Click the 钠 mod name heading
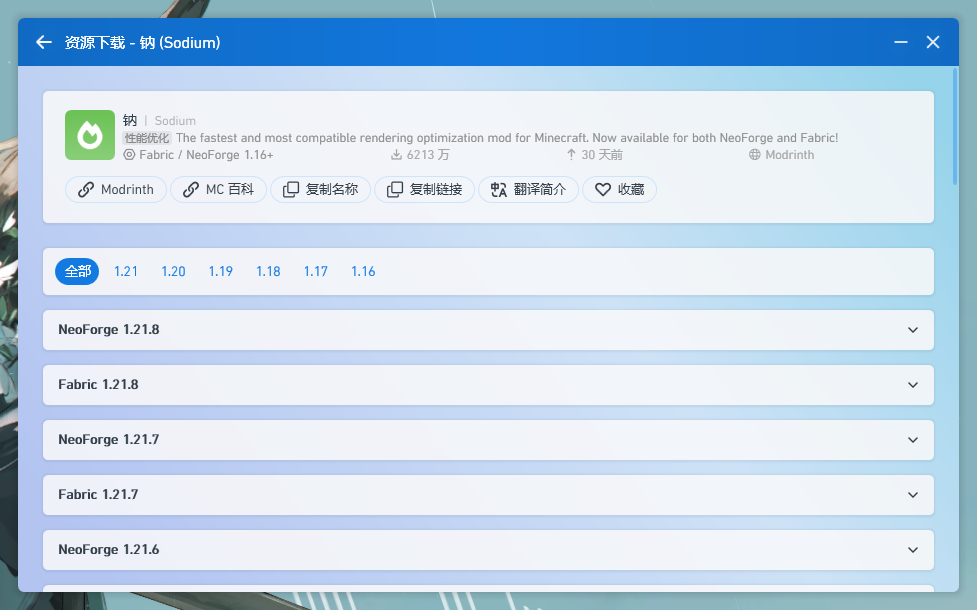Screen dimensions: 977x610 coord(130,120)
